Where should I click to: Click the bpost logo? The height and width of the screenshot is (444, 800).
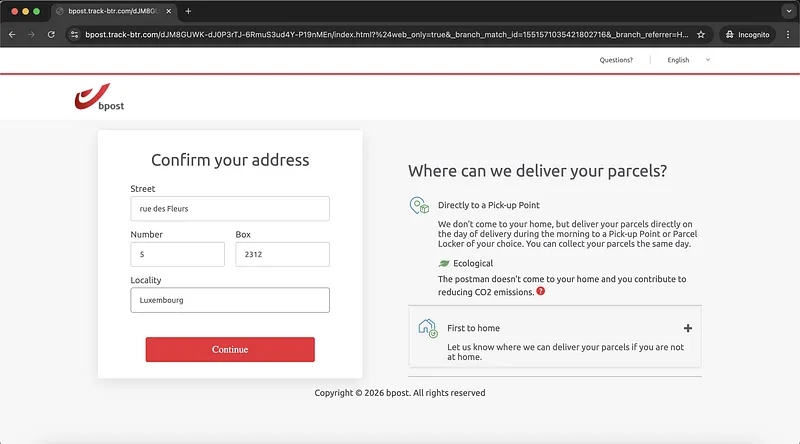click(x=99, y=97)
